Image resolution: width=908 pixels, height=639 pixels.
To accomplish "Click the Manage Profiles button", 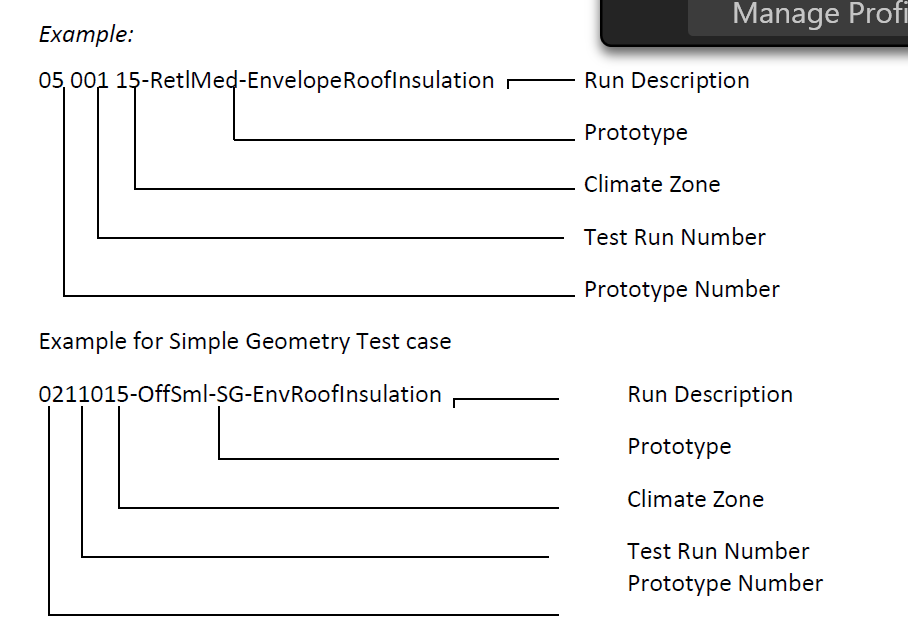I will (798, 16).
